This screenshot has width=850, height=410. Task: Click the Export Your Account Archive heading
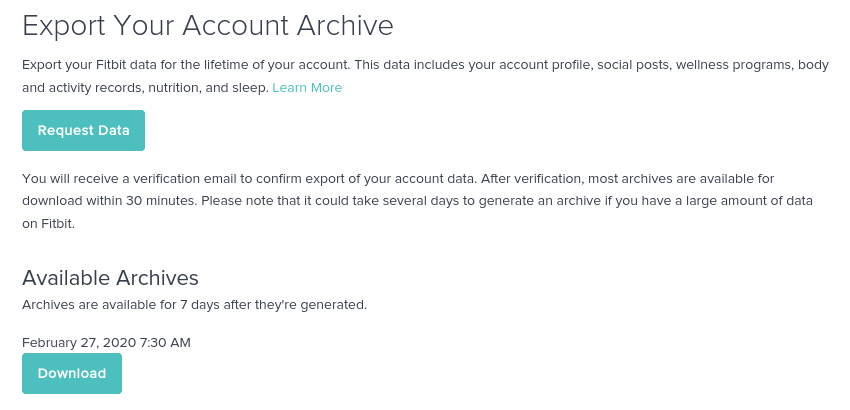coord(207,26)
